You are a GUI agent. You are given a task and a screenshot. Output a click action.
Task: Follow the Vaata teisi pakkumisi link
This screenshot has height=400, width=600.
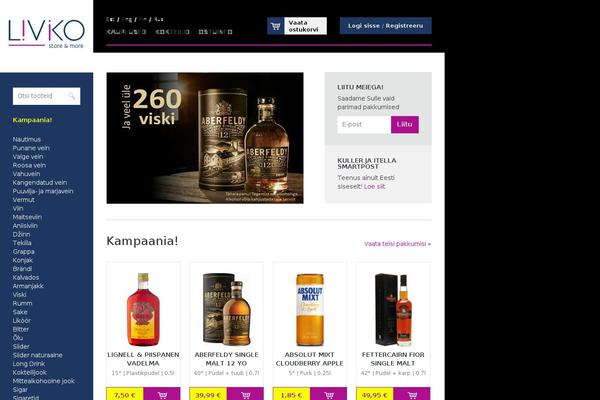click(x=397, y=244)
